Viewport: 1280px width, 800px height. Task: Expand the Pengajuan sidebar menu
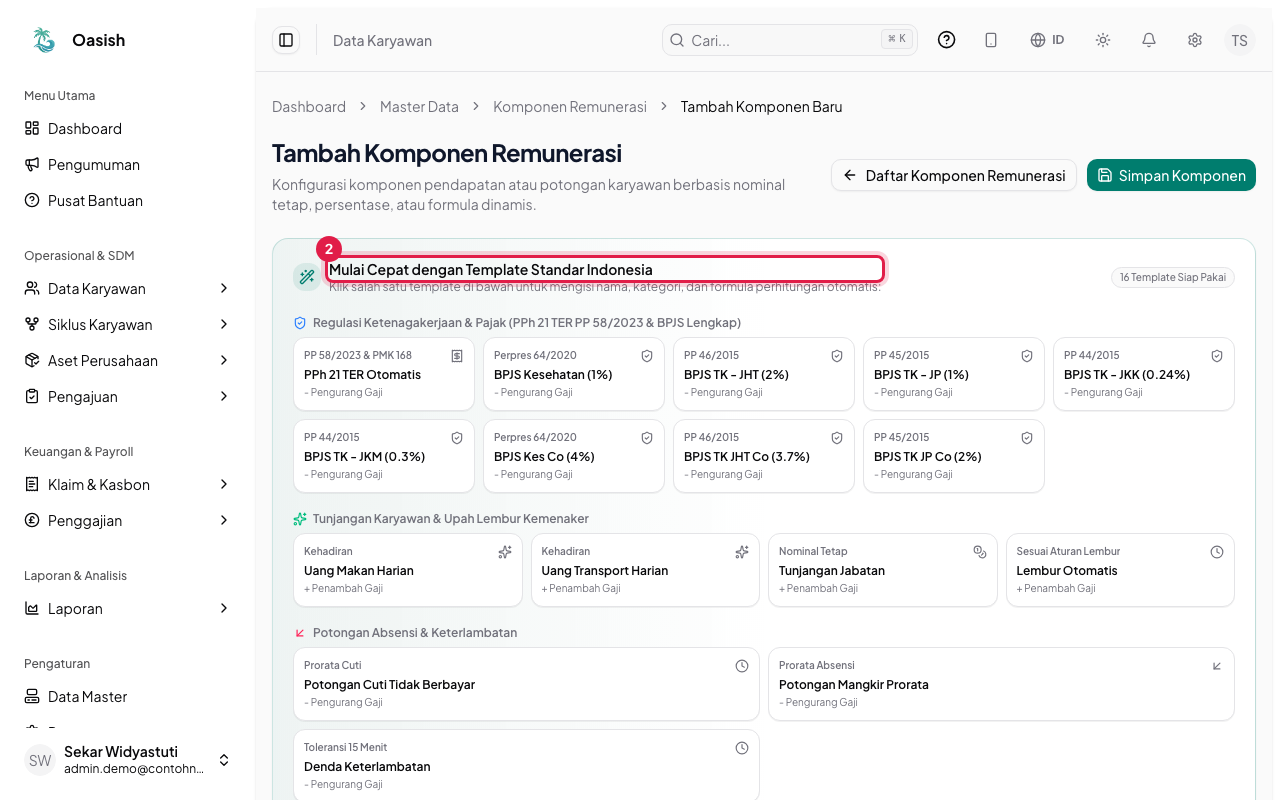coord(128,397)
